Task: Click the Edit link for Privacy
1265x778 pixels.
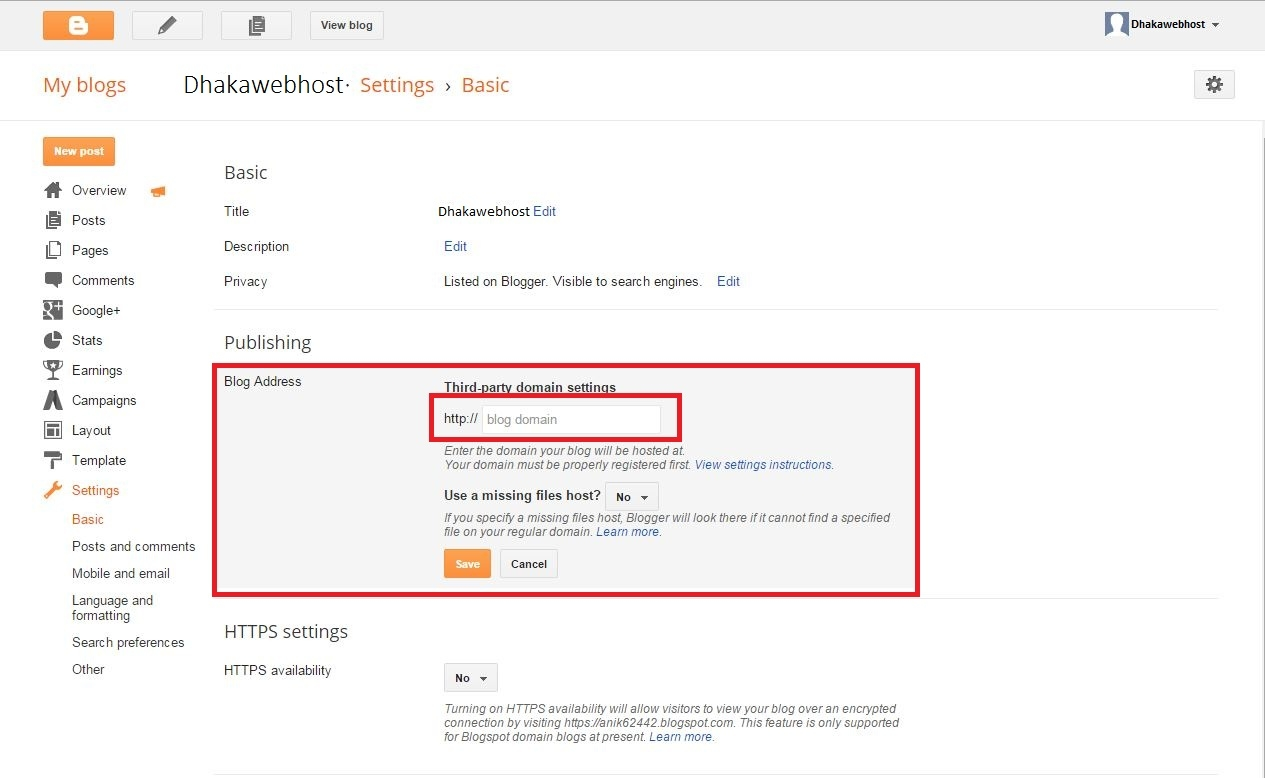Action: click(728, 281)
